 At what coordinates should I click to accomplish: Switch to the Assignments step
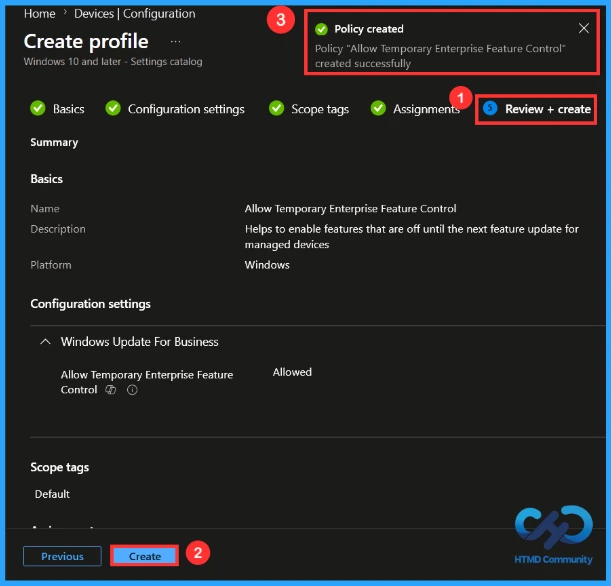426,109
